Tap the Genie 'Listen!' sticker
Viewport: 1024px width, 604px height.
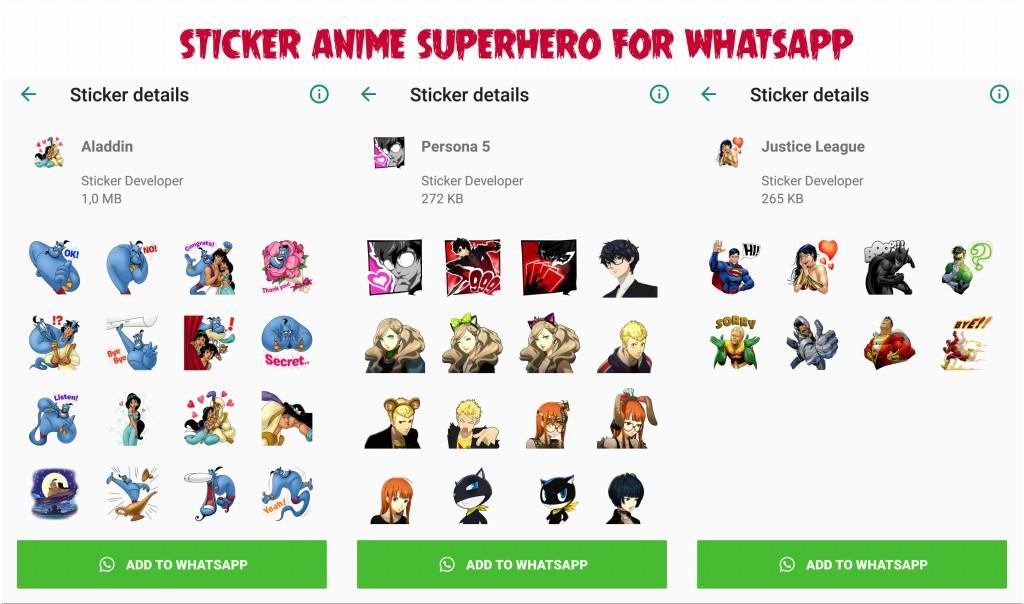55,419
